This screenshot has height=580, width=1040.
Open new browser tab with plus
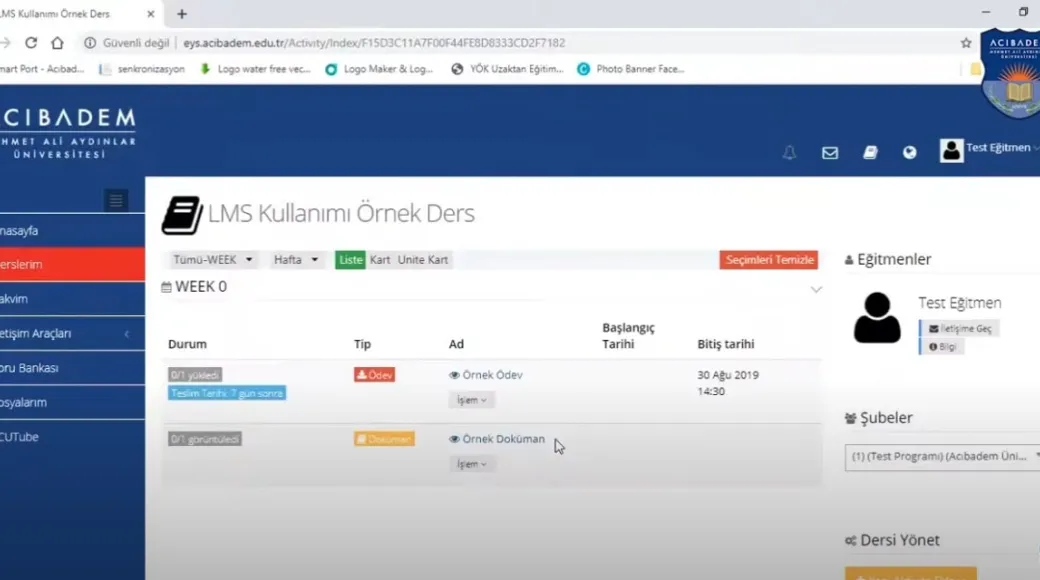click(x=182, y=13)
